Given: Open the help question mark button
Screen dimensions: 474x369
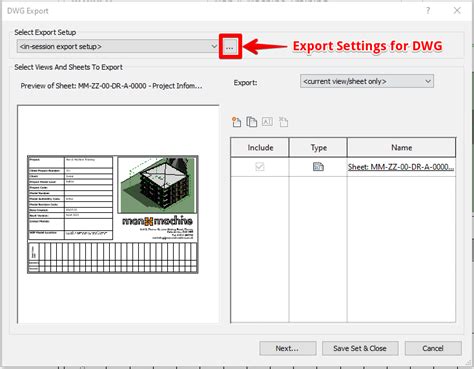Looking at the screenshot, I should click(428, 11).
